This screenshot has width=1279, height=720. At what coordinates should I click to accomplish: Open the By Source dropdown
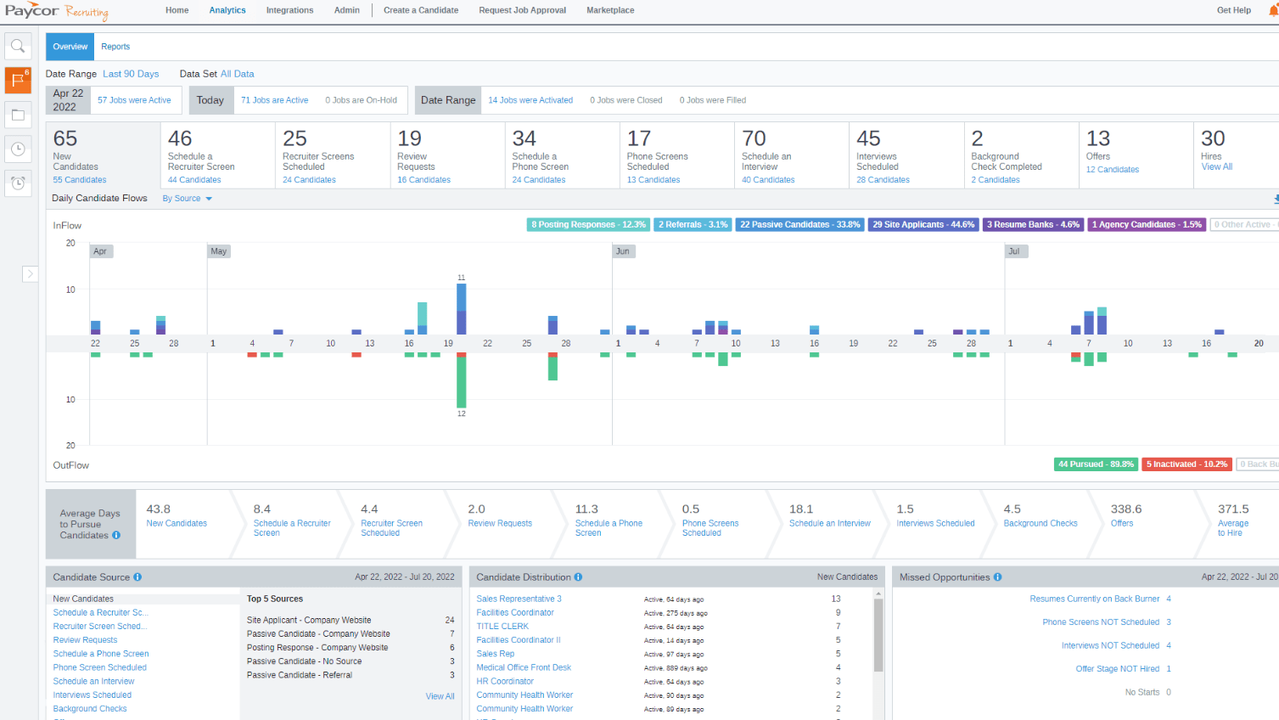(187, 199)
